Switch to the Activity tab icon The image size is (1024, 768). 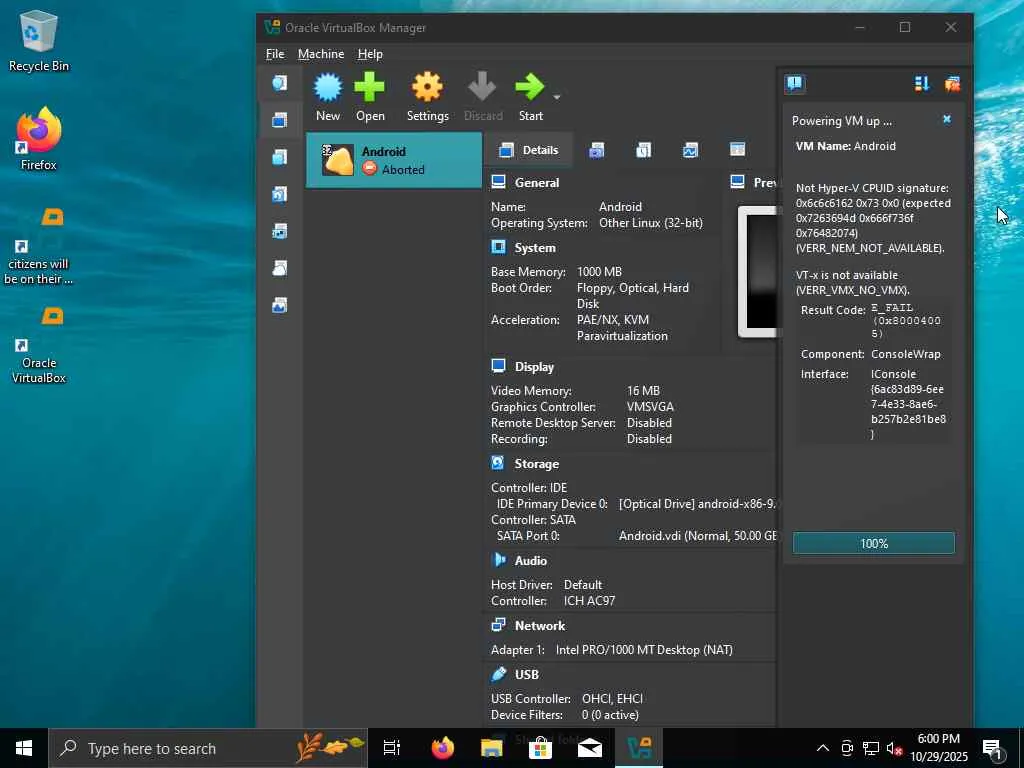coord(690,150)
